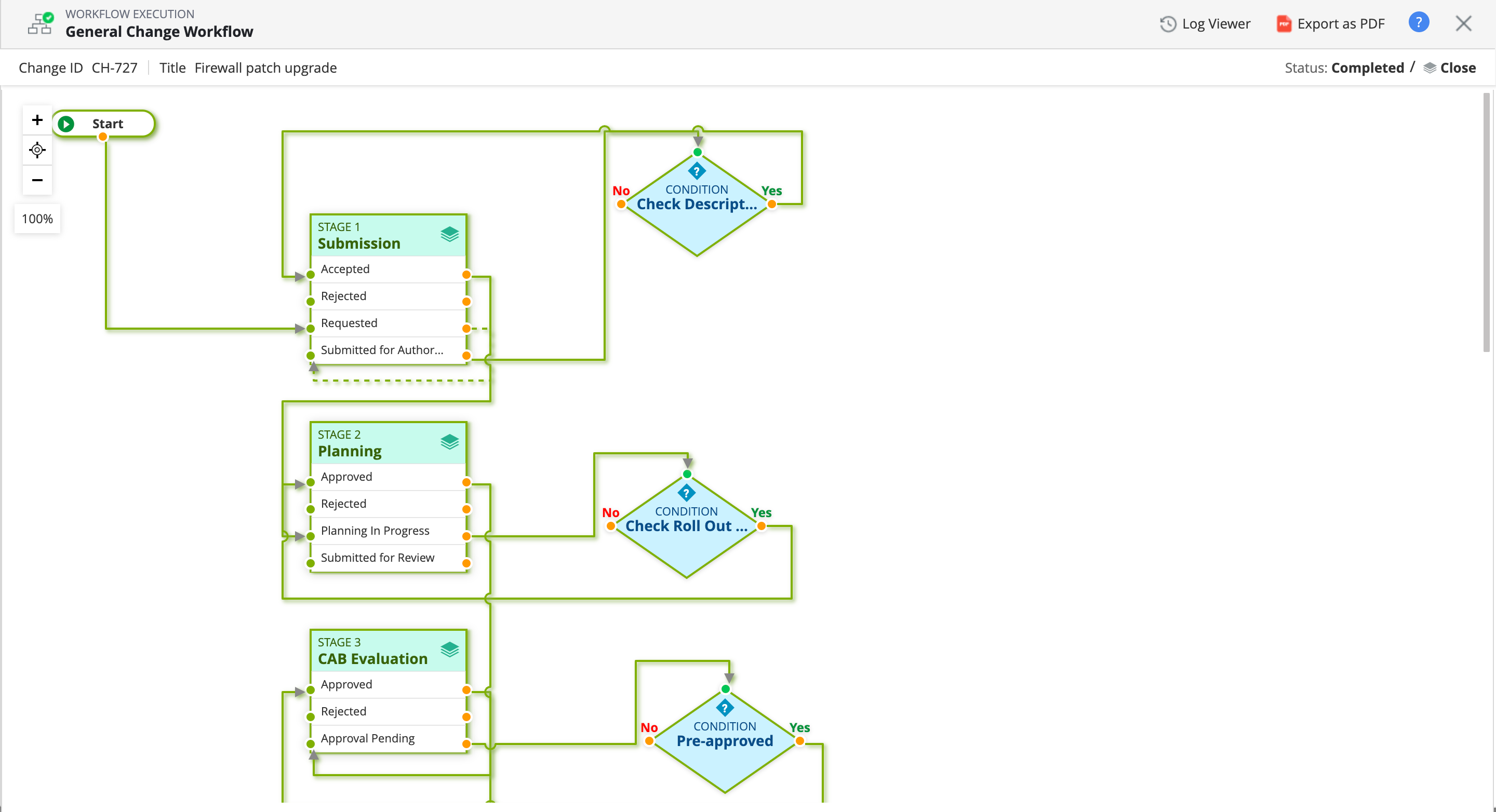Click the Stage 1 Submission layers icon
The width and height of the screenshot is (1496, 812).
pyautogui.click(x=449, y=235)
